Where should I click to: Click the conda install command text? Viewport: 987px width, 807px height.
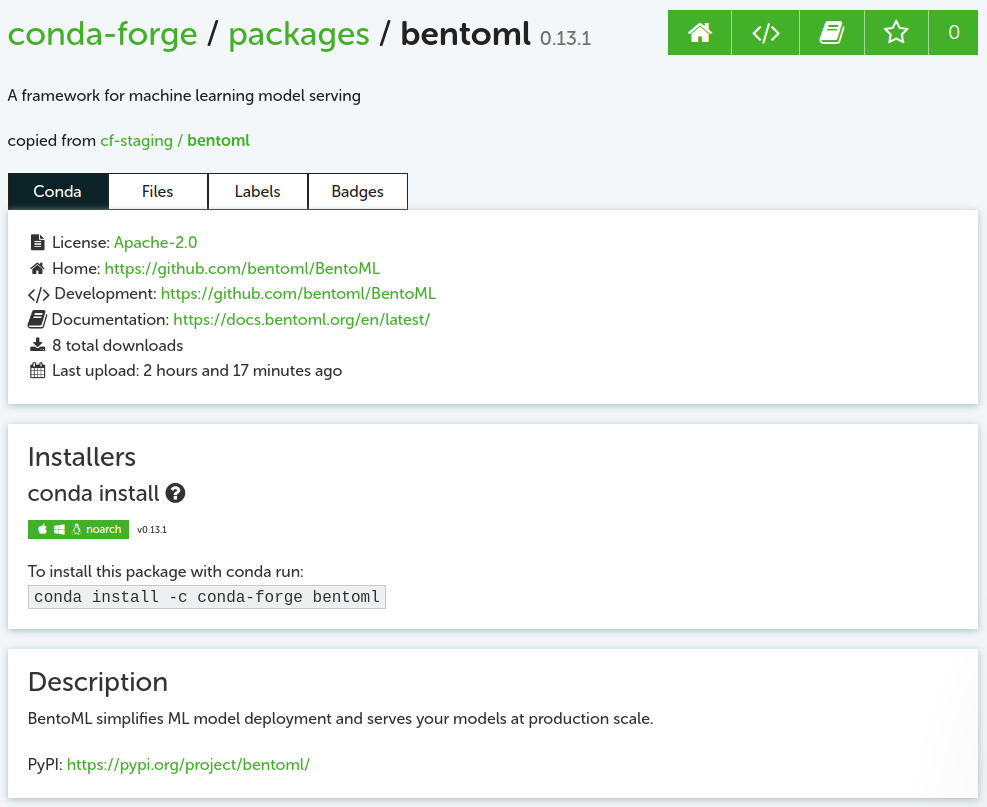[207, 597]
